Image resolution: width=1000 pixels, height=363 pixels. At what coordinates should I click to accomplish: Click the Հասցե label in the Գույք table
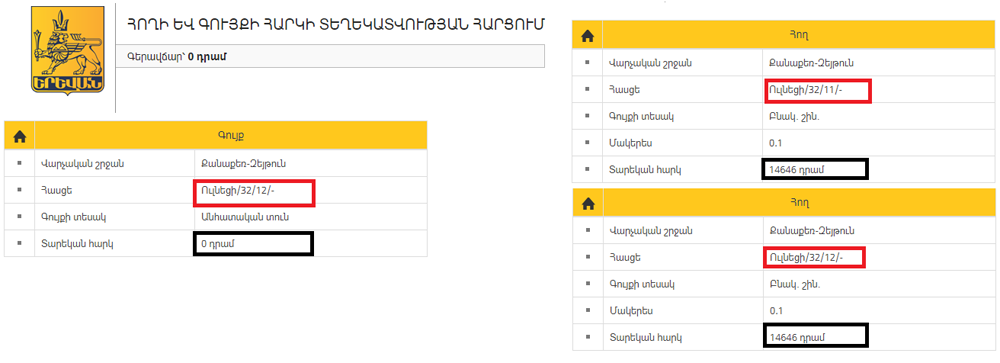point(54,190)
